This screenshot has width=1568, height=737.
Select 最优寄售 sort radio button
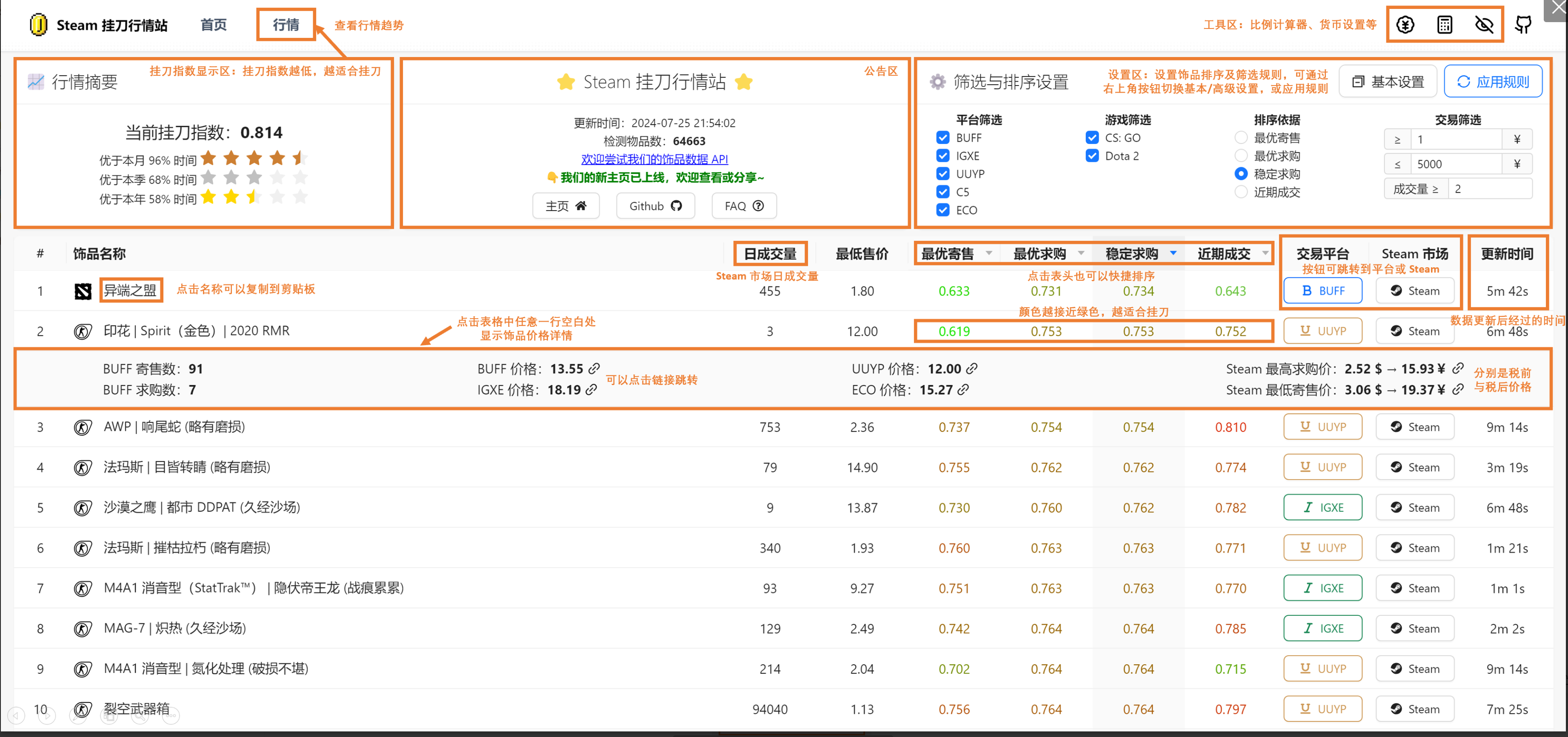(1241, 137)
